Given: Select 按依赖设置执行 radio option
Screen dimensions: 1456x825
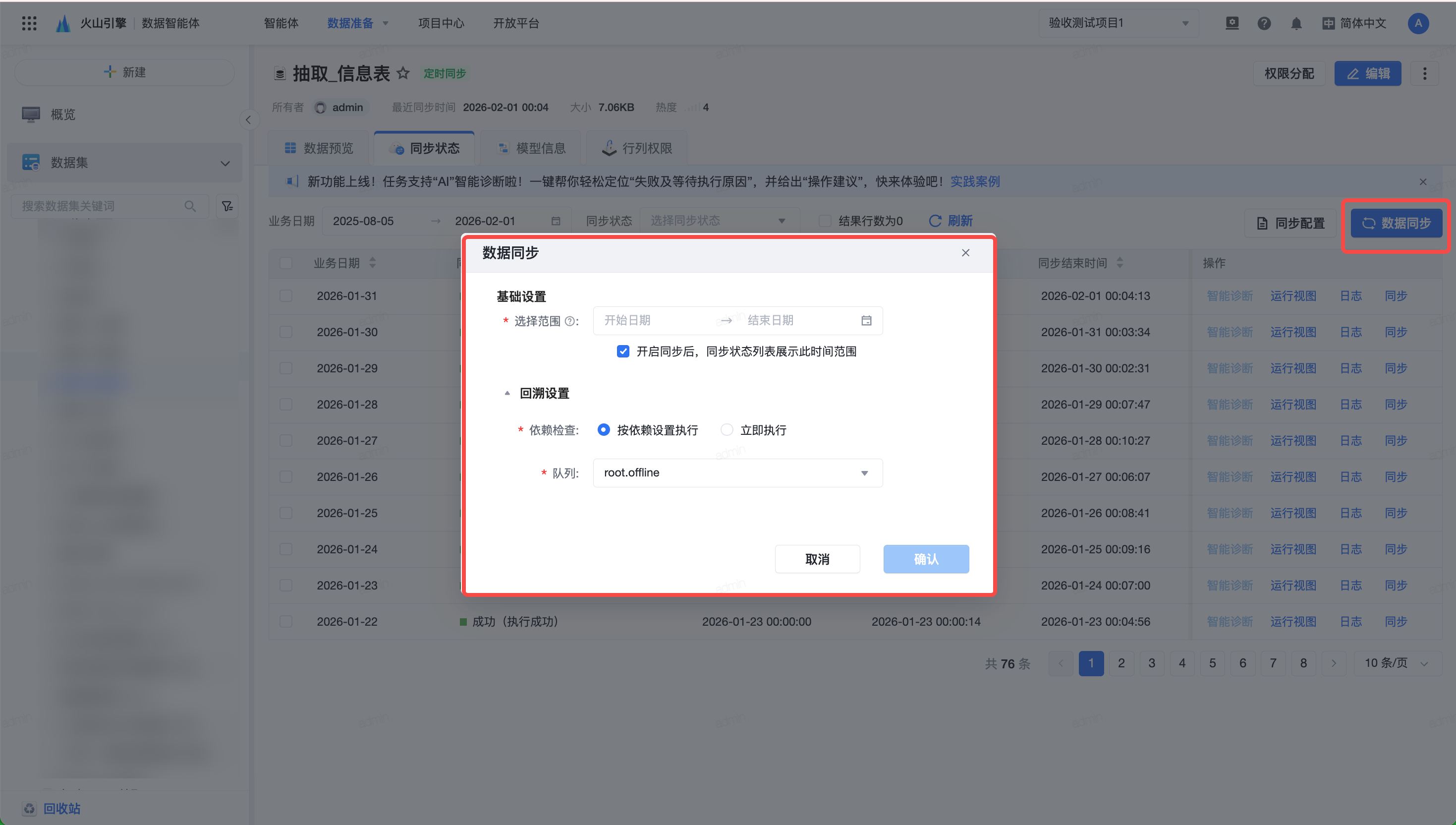Looking at the screenshot, I should click(x=604, y=430).
